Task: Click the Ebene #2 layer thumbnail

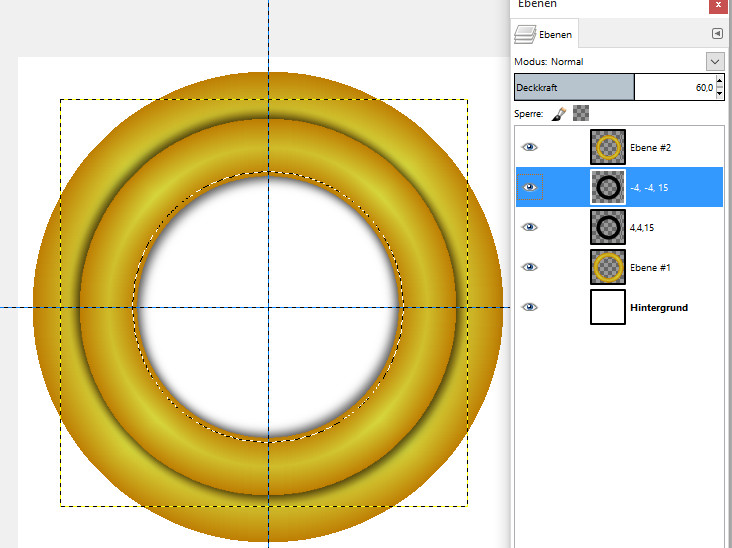Action: pos(607,147)
